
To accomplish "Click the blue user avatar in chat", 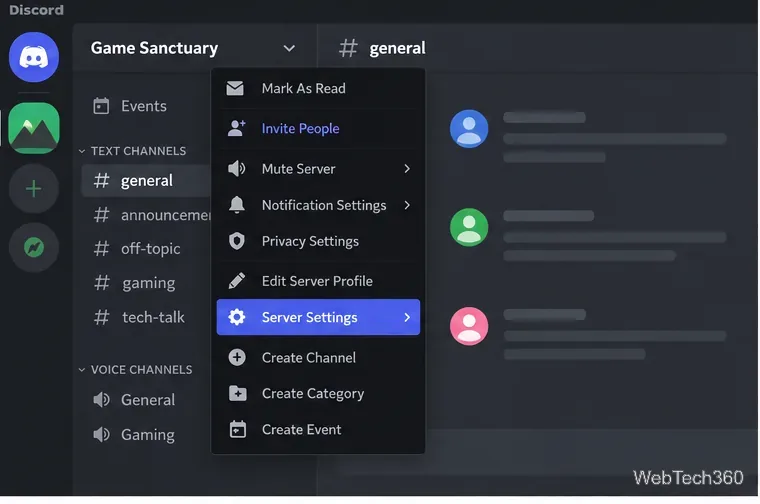I will tap(469, 128).
